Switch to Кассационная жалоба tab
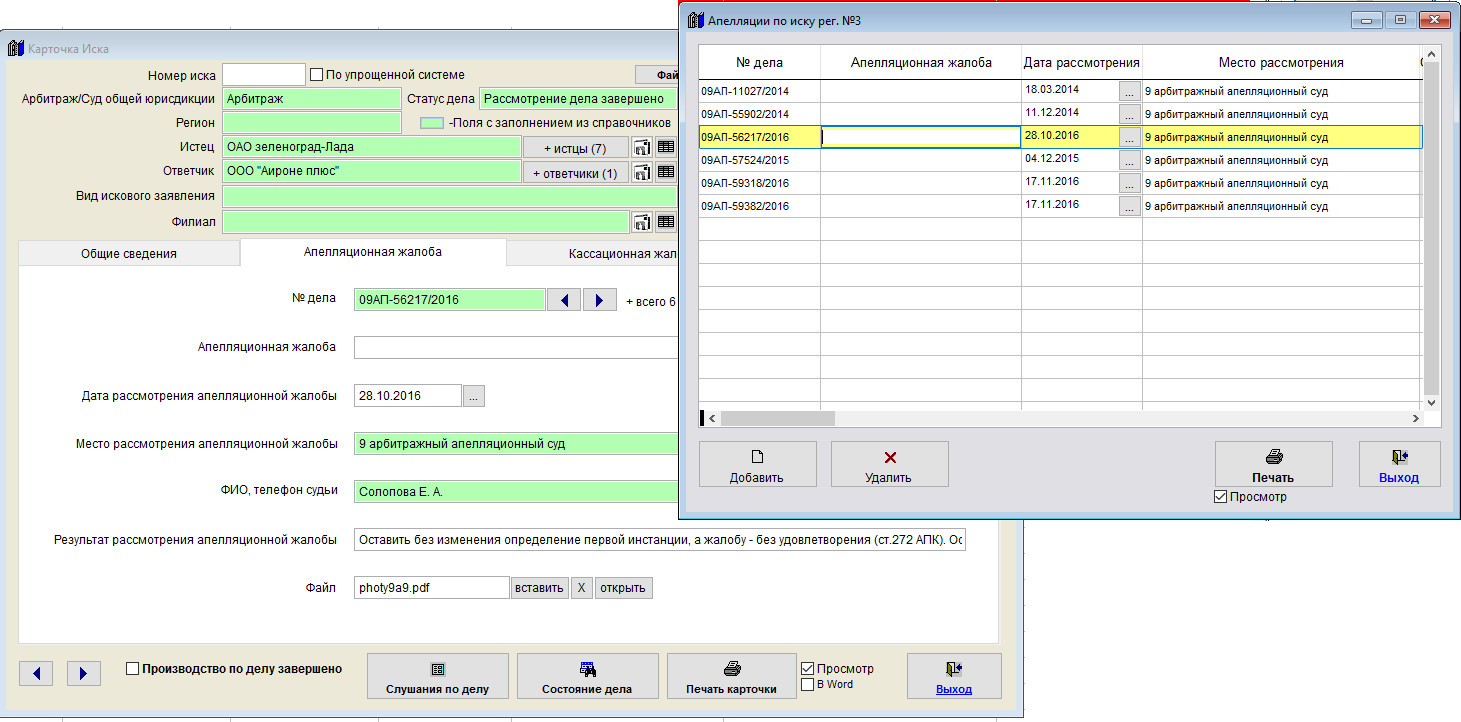 [600, 254]
